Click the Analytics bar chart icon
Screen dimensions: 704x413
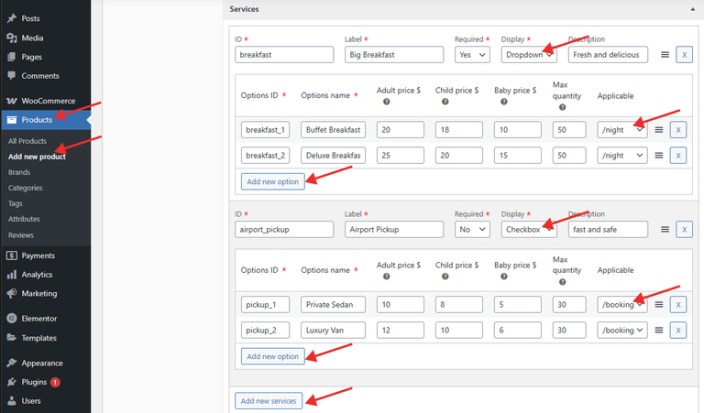click(12, 274)
